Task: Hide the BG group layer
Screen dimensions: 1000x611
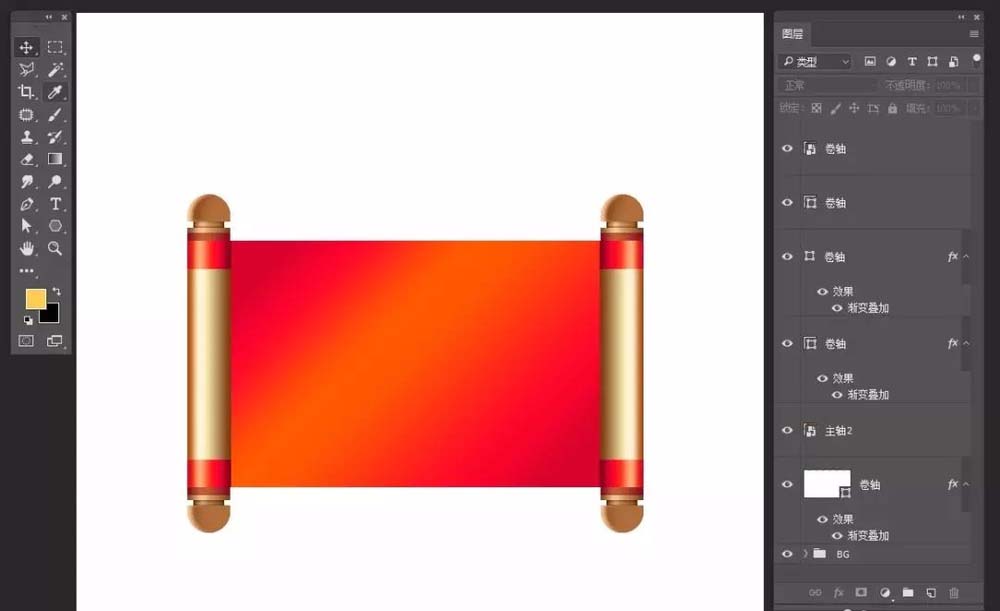Action: pos(787,553)
